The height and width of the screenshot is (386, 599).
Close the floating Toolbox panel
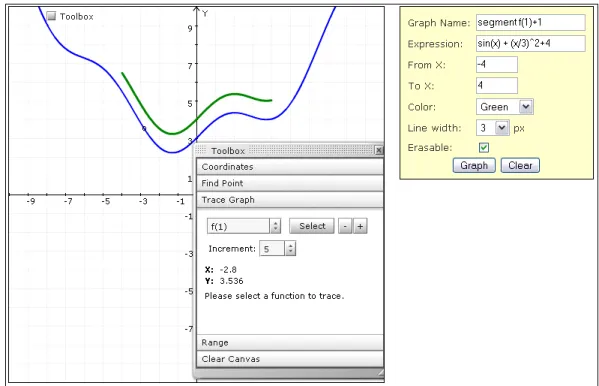[379, 150]
